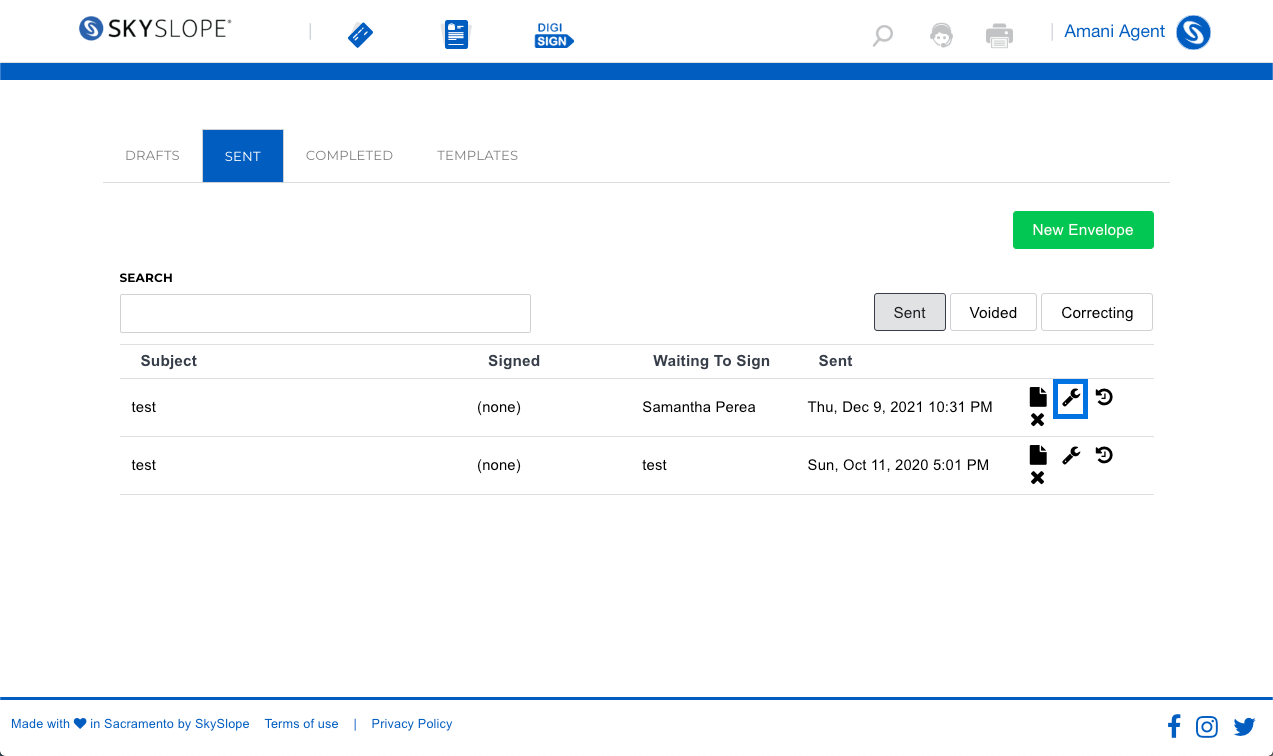Image resolution: width=1273 pixels, height=756 pixels.
Task: Open history for the Dec 9, 2021 envelope
Action: (1104, 397)
